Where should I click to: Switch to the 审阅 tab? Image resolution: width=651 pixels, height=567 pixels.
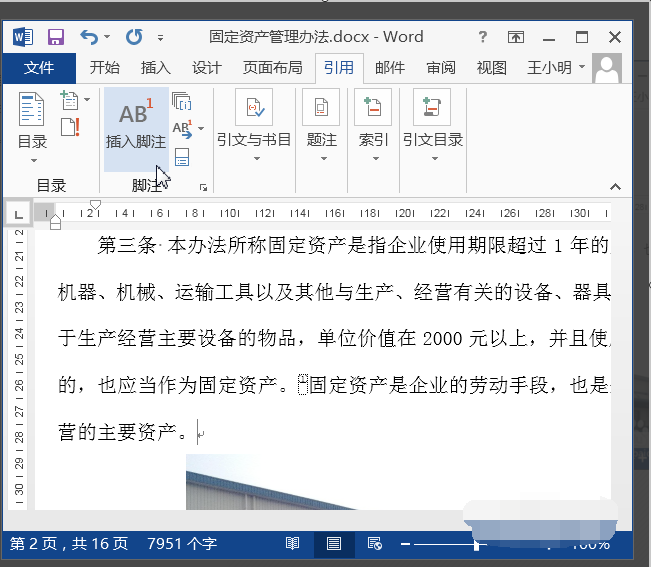[x=441, y=68]
